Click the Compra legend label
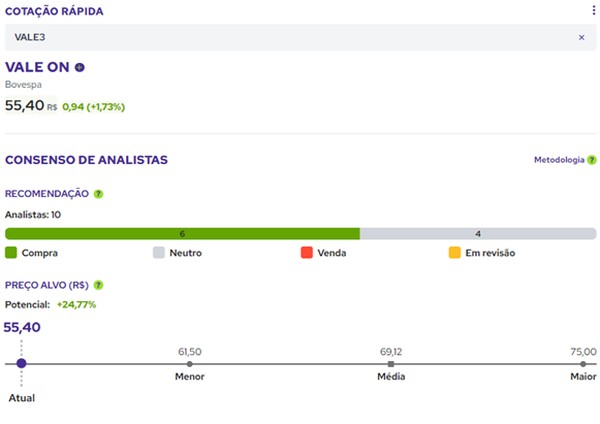Screen dimensions: 600x424 (x=40, y=253)
